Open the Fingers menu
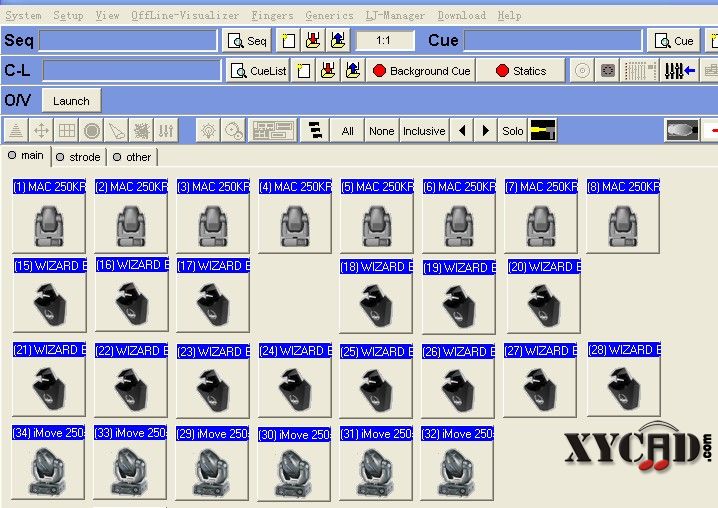The height and width of the screenshot is (508, 718). pos(272,16)
